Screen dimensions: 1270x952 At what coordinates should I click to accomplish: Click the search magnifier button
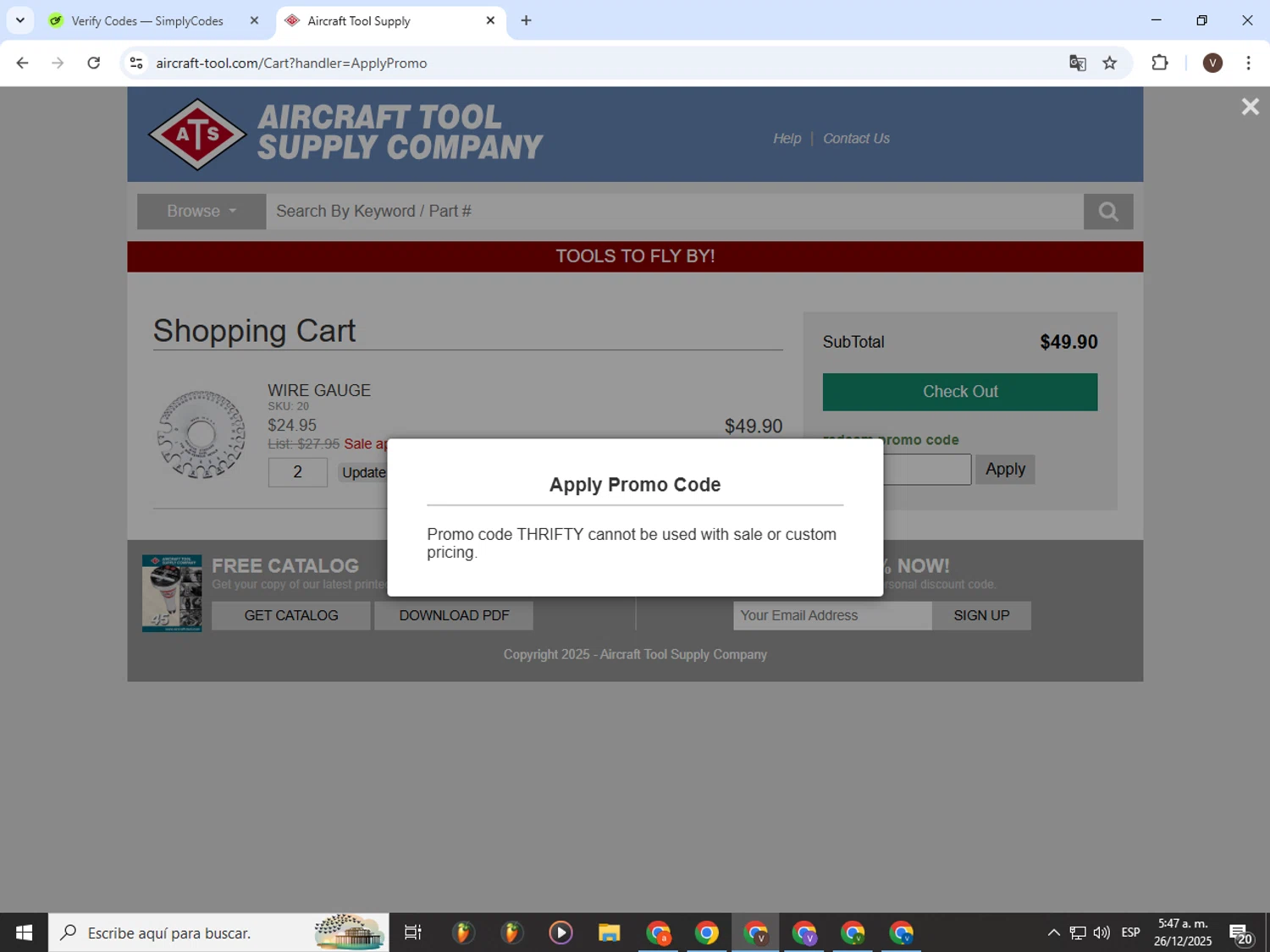click(1108, 212)
